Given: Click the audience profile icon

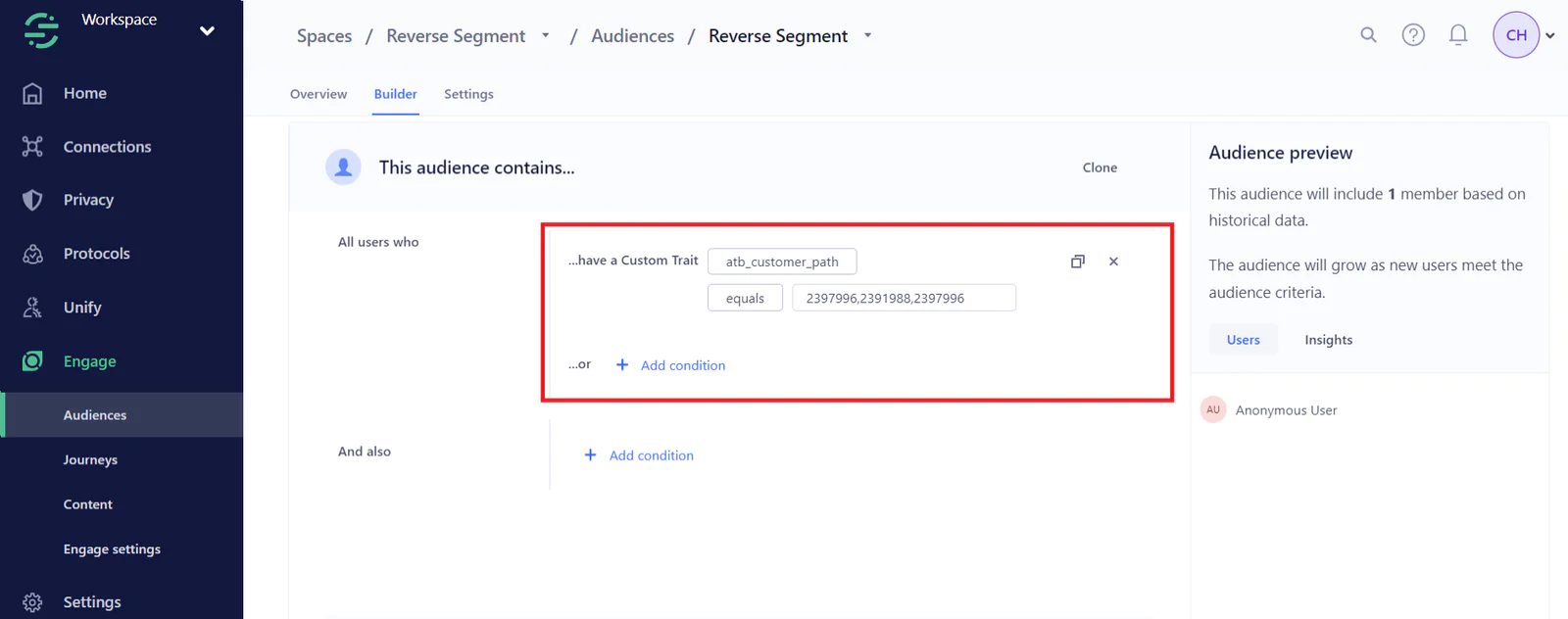Looking at the screenshot, I should tap(343, 167).
